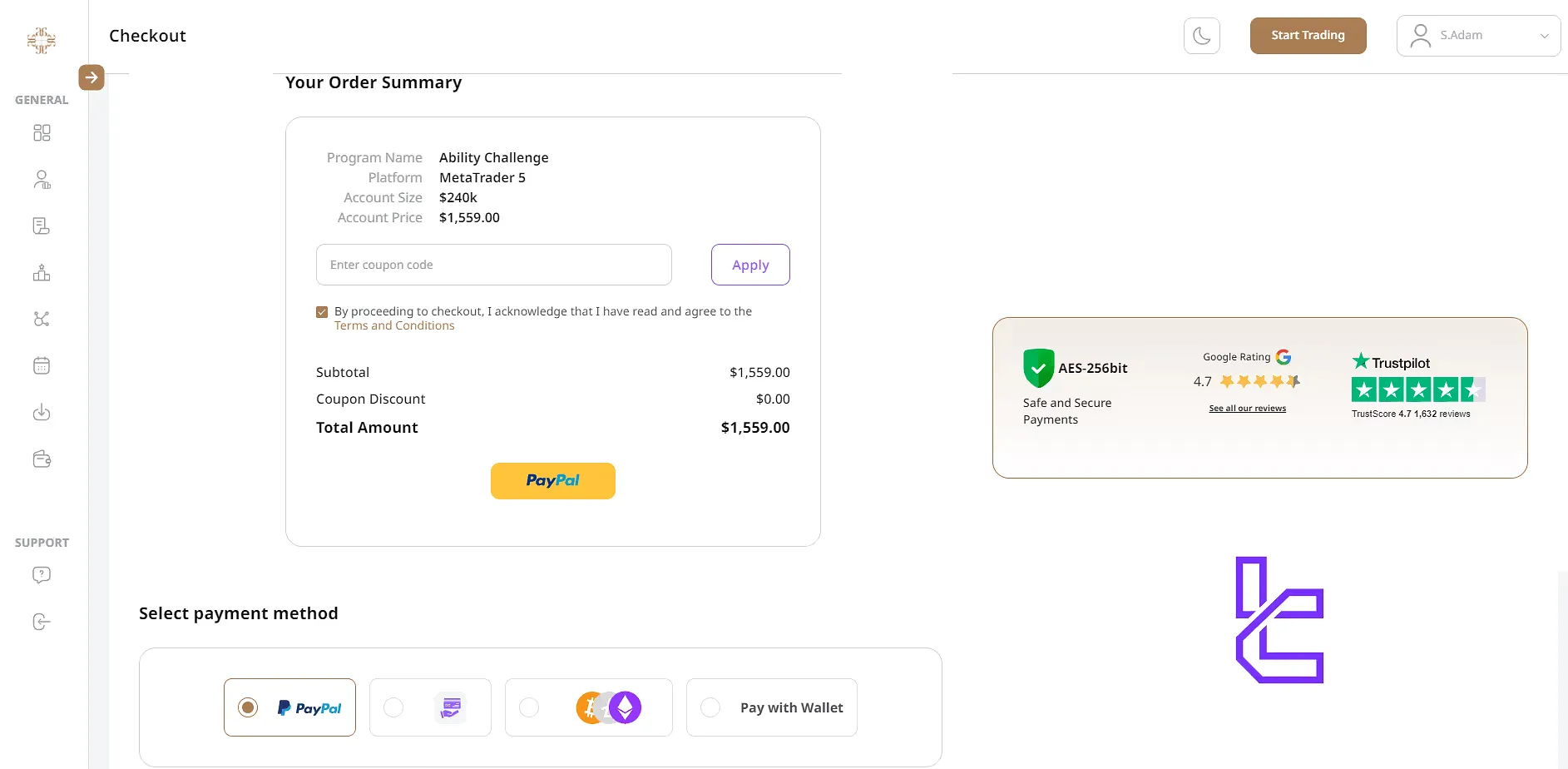Click Start Trading in the header
The image size is (1568, 769).
pyautogui.click(x=1308, y=35)
